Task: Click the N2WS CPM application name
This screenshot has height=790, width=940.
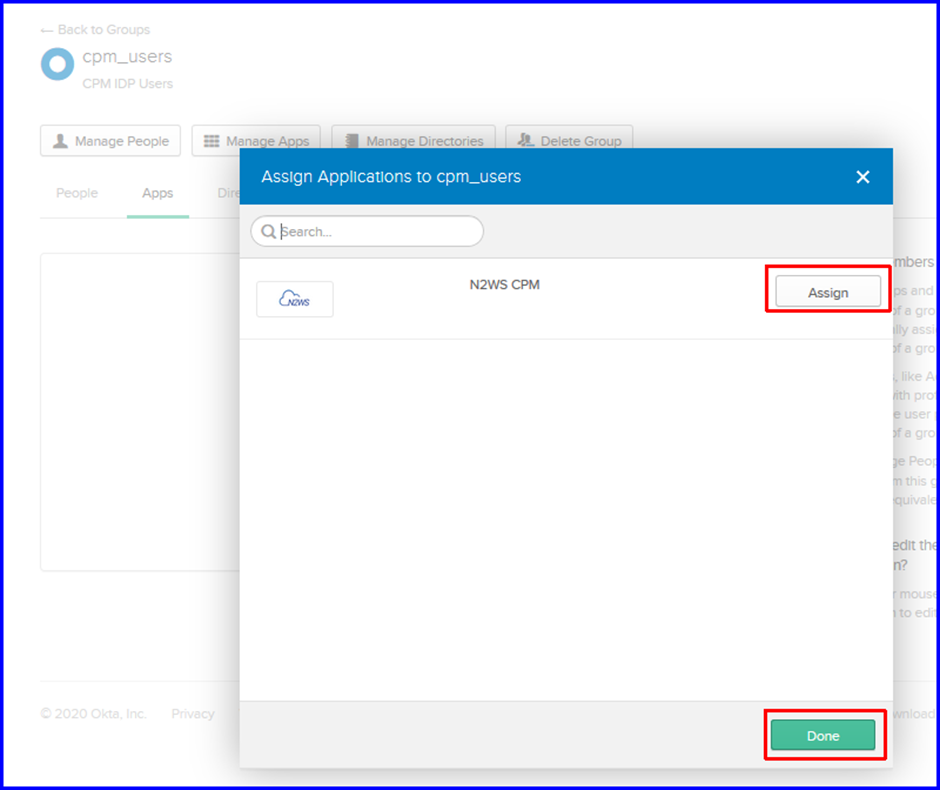Action: click(x=504, y=285)
